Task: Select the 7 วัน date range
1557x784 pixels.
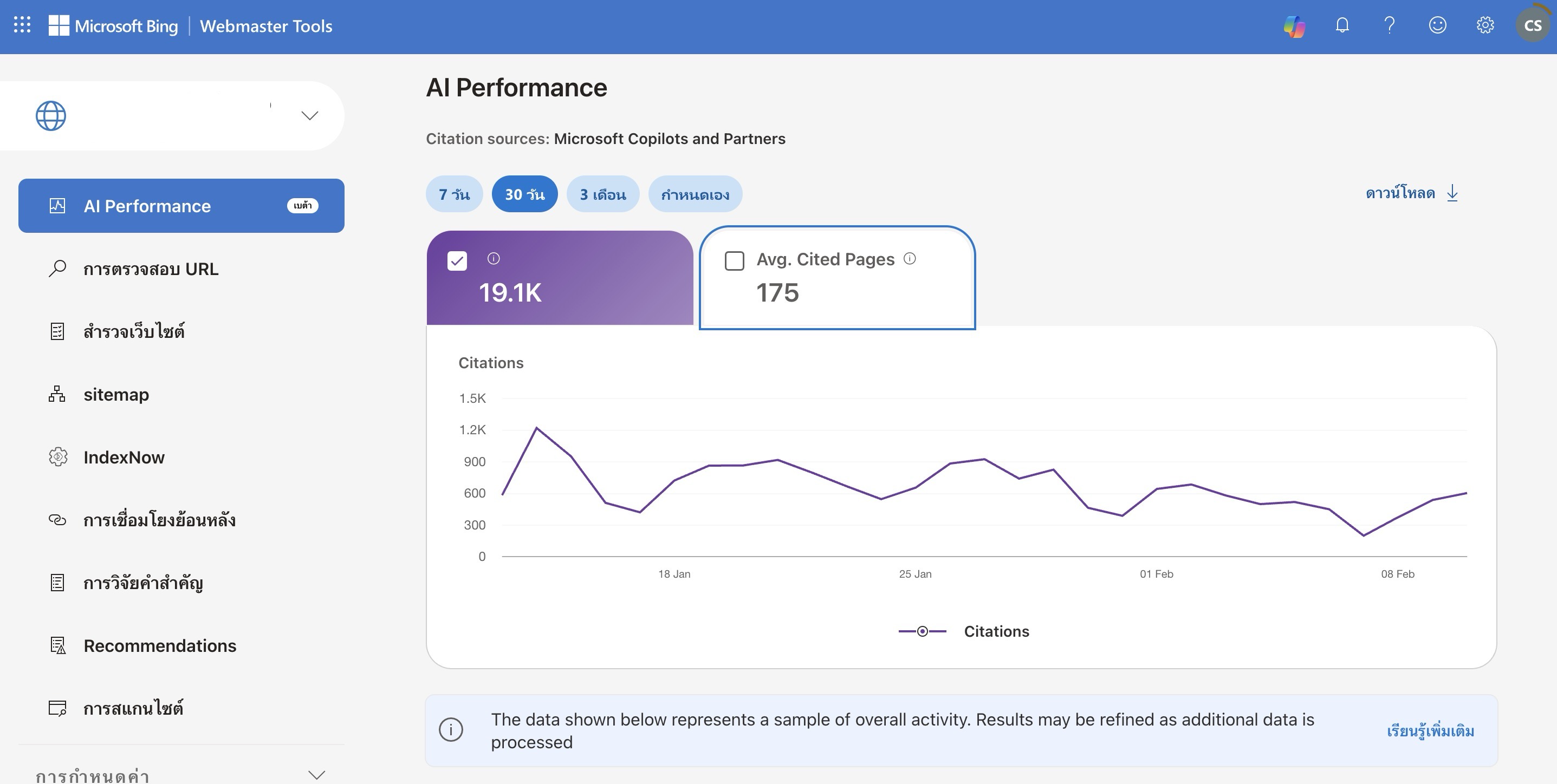Action: coord(454,194)
